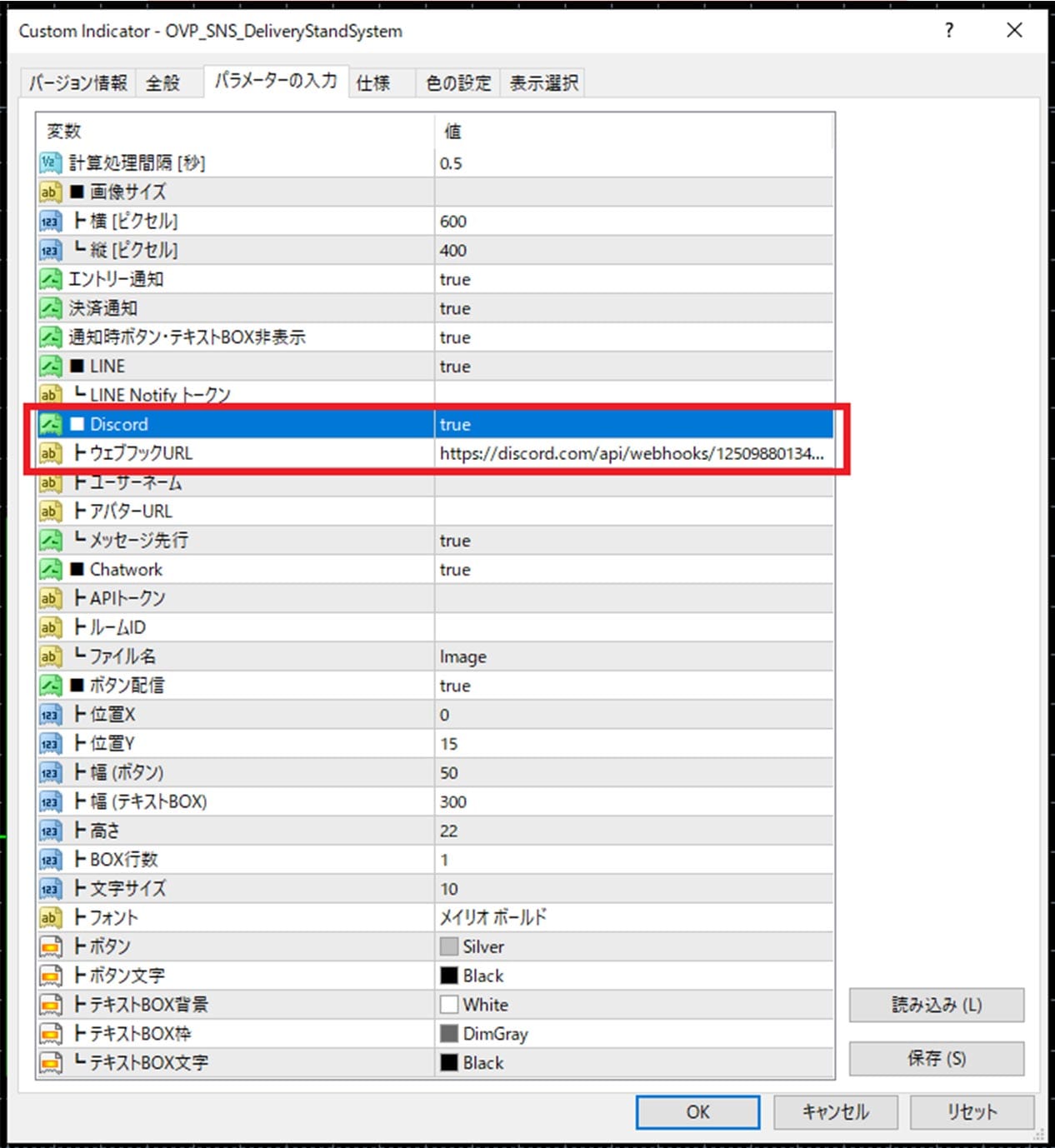Click the 縦 [ピクセル] value 400

click(x=453, y=251)
